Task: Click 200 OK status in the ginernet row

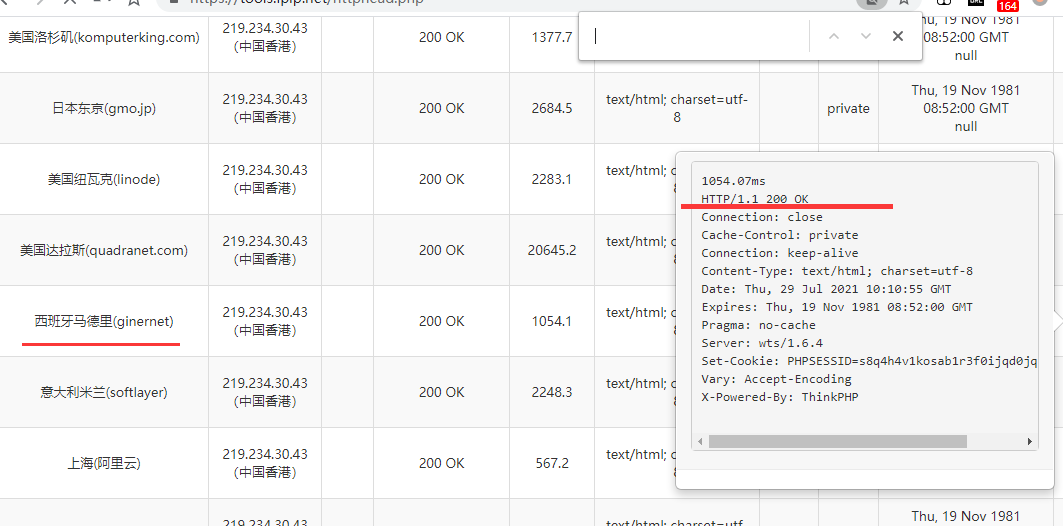Action: pyautogui.click(x=441, y=322)
